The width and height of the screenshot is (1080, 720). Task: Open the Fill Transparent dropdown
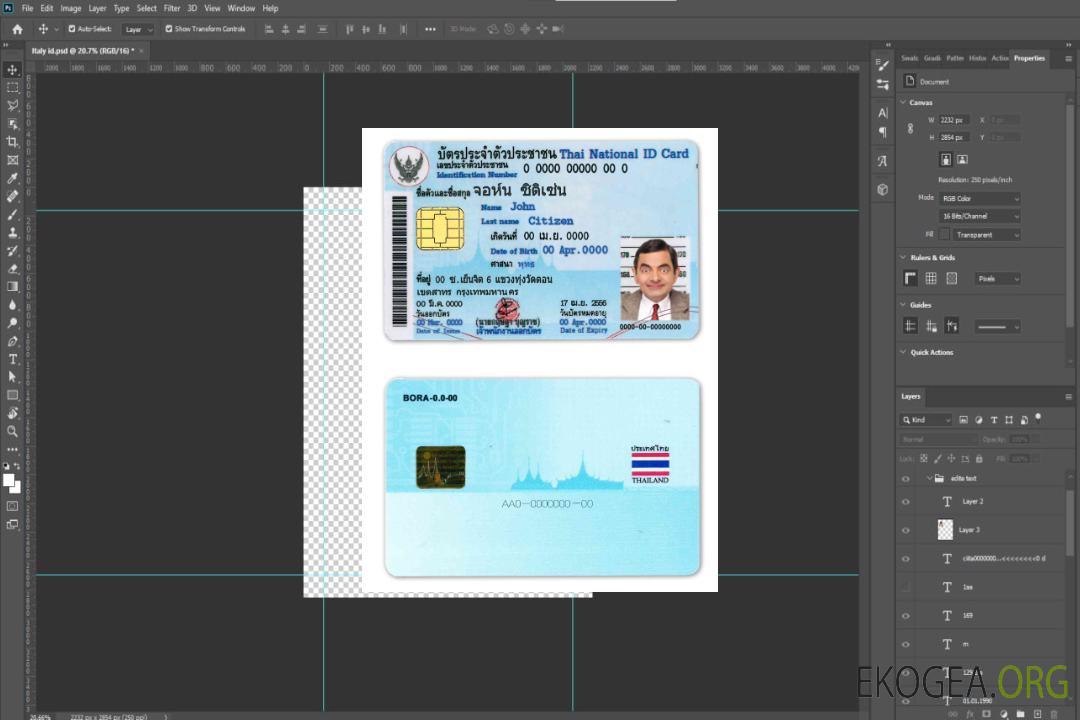[987, 235]
